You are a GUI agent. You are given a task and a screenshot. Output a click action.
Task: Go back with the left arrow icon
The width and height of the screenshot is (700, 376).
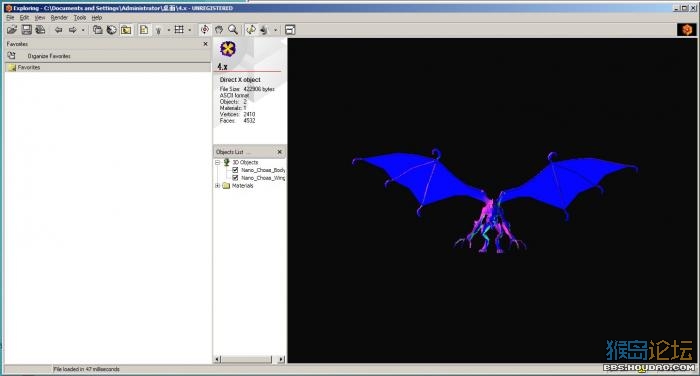[x=58, y=30]
